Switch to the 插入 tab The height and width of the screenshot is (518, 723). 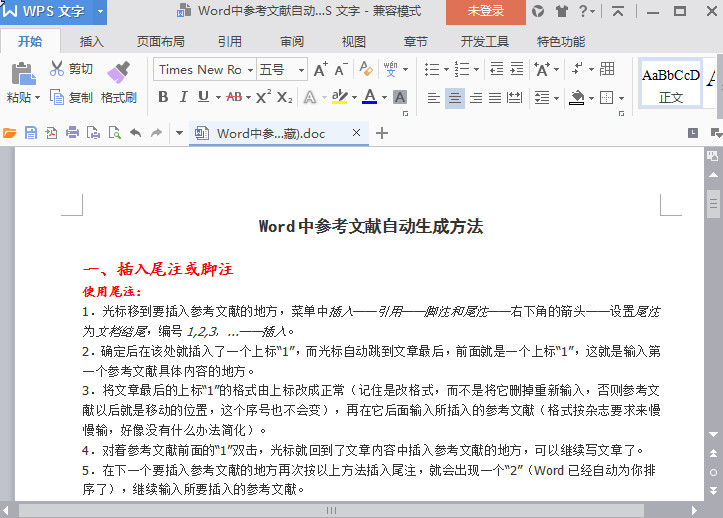[x=91, y=42]
